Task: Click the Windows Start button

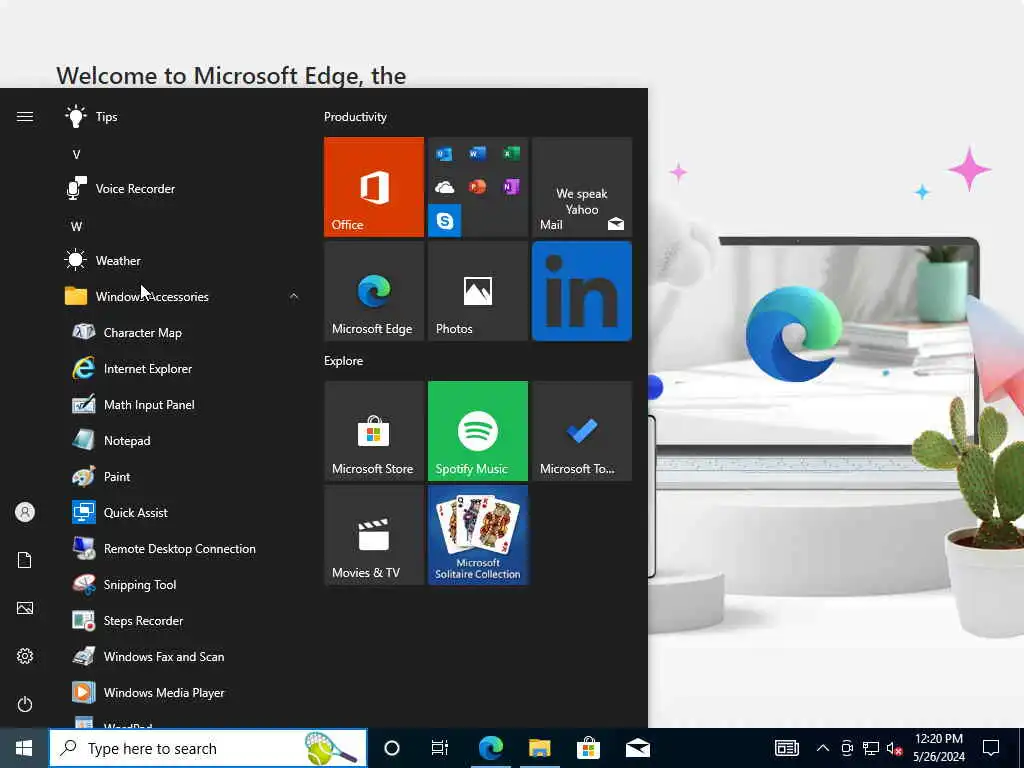Action: point(24,748)
